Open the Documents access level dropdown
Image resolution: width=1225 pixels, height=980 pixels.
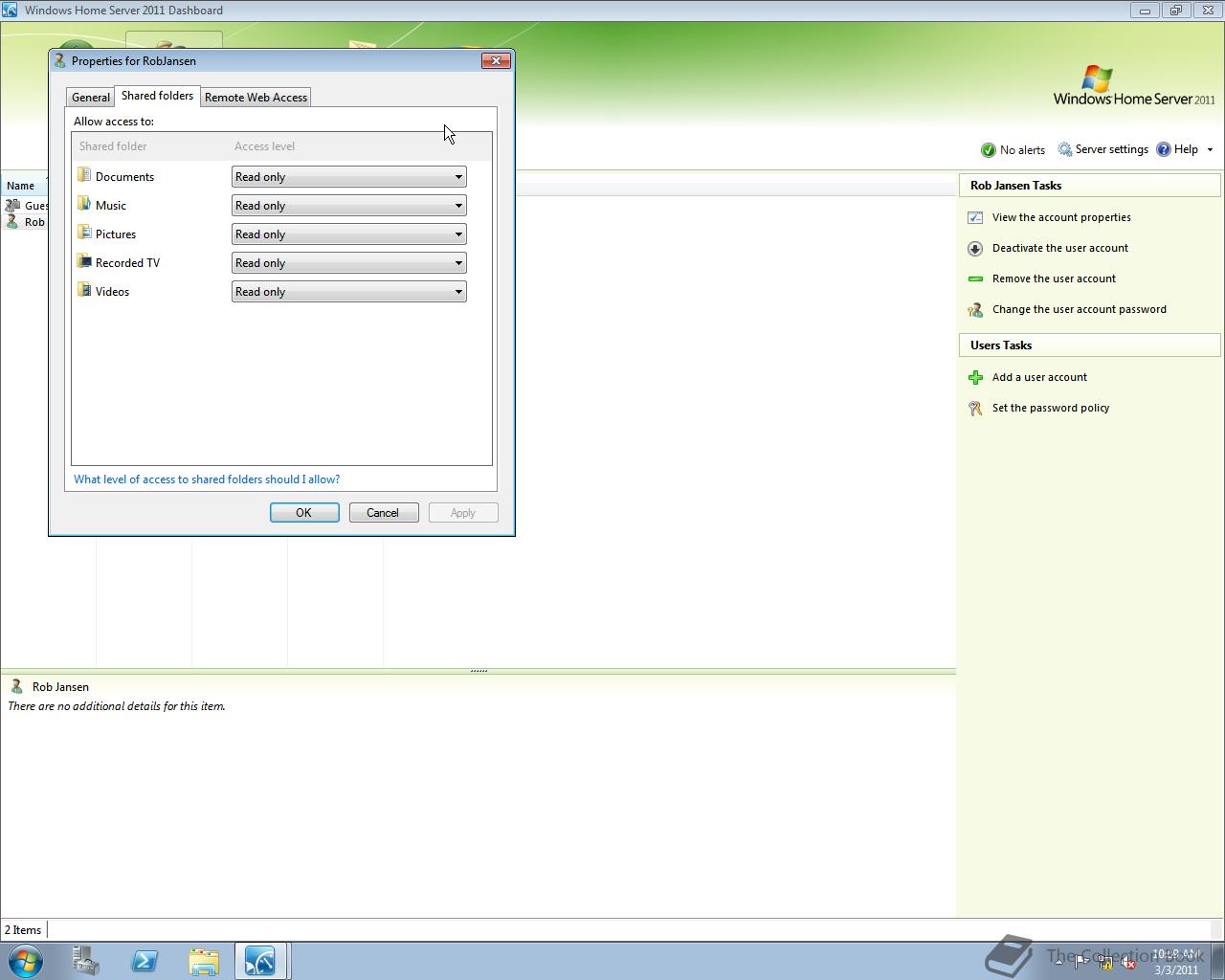point(348,177)
